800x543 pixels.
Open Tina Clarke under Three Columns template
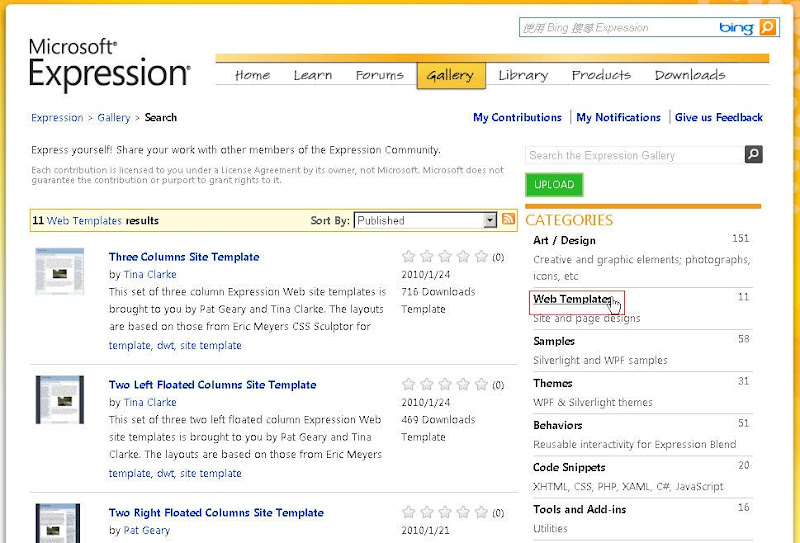pos(150,275)
